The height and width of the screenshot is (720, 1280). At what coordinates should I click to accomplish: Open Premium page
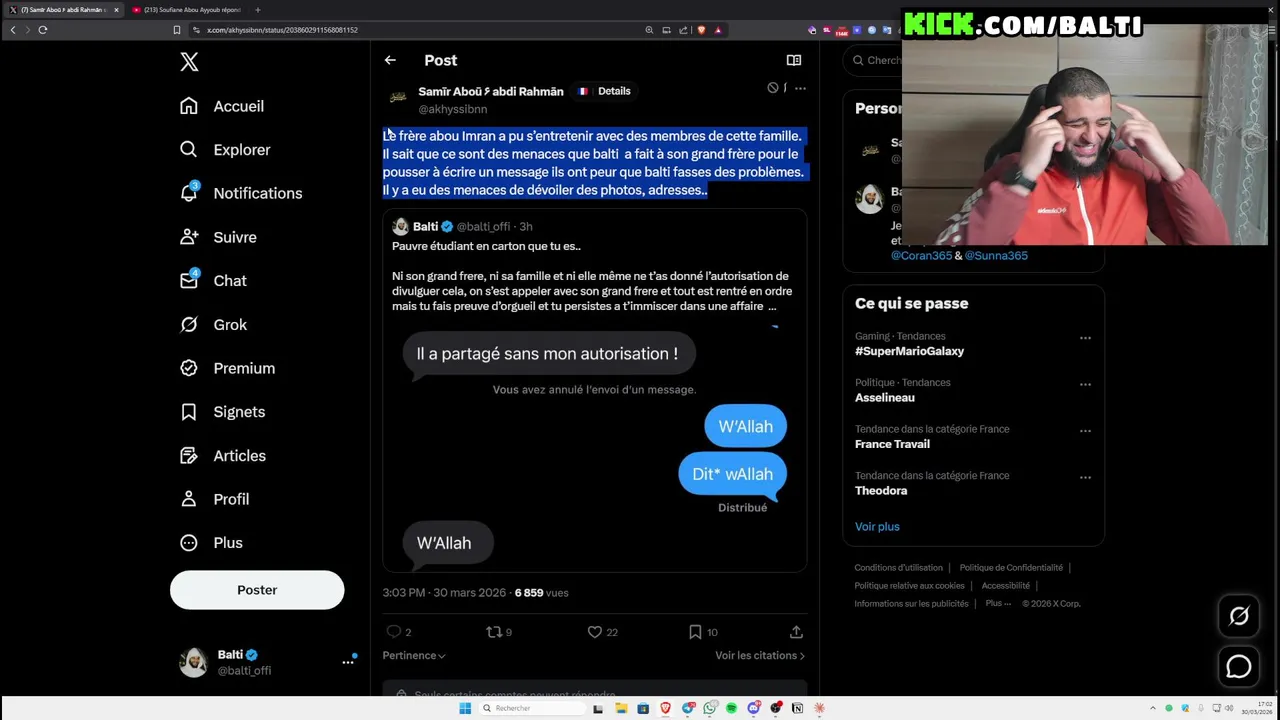[x=227, y=368]
